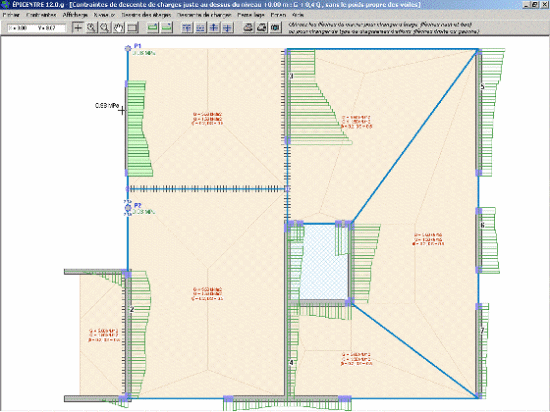Click wall label 7 on the plan
Viewport: 550px width, 412px height.
pyautogui.click(x=482, y=331)
